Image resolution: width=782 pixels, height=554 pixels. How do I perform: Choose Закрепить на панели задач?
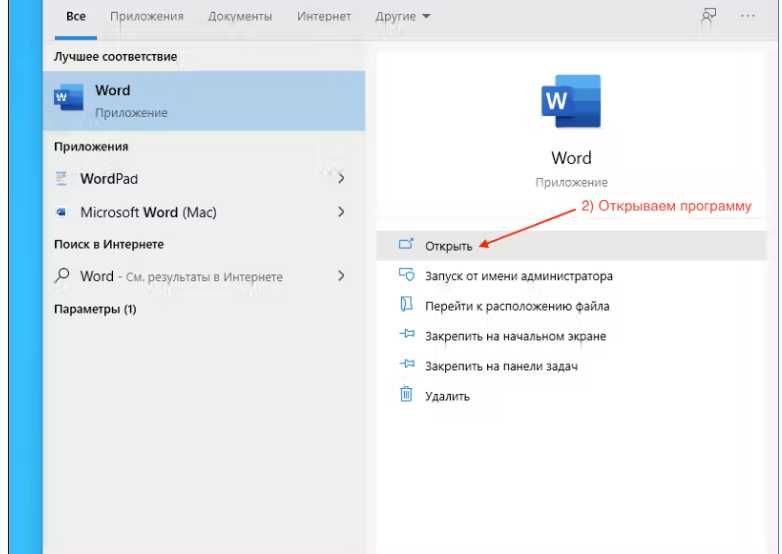571,366
